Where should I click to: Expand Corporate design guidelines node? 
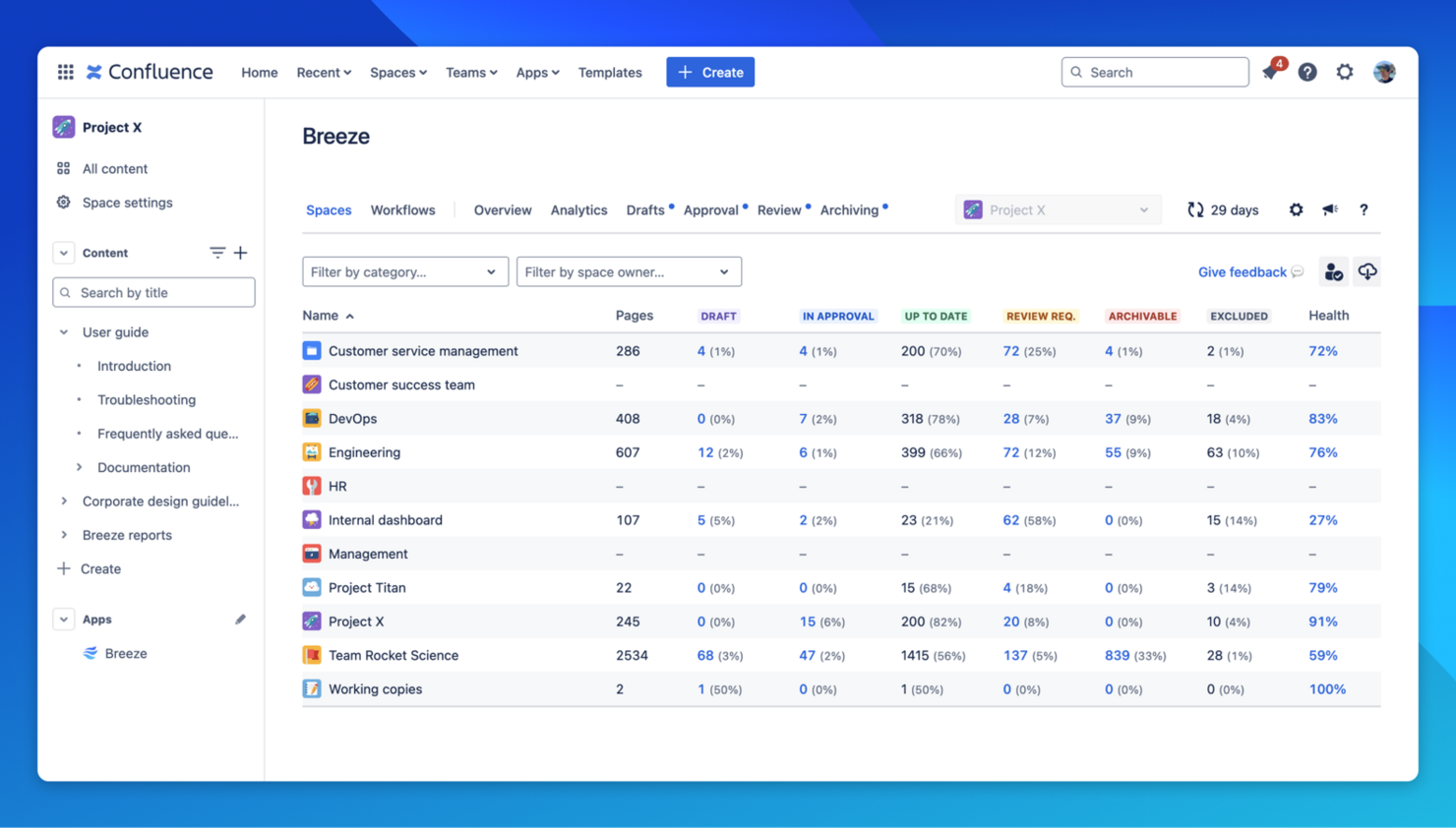tap(64, 502)
